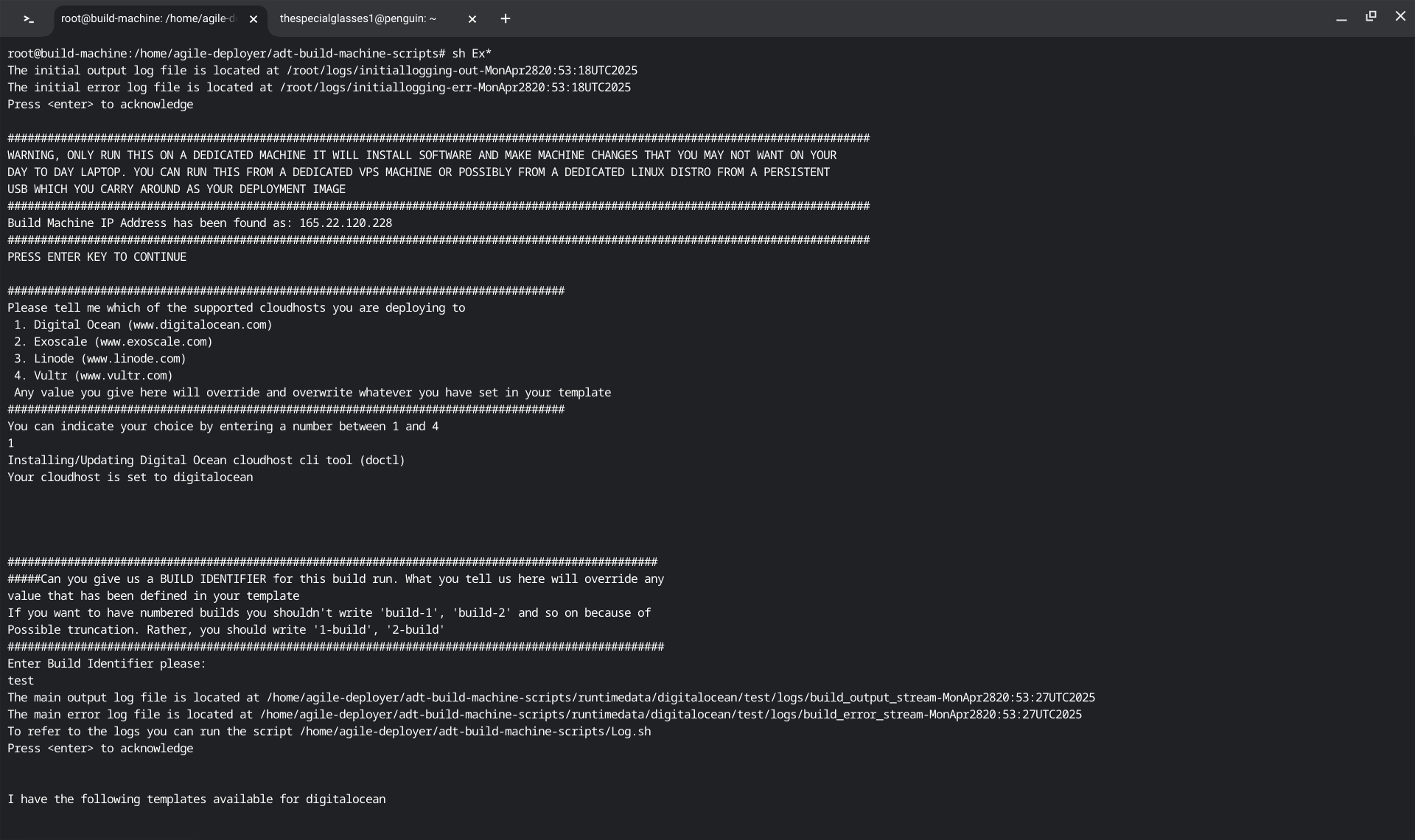Viewport: 1415px width, 840px height.
Task: Open a new terminal tab with plus button
Action: 506,19
